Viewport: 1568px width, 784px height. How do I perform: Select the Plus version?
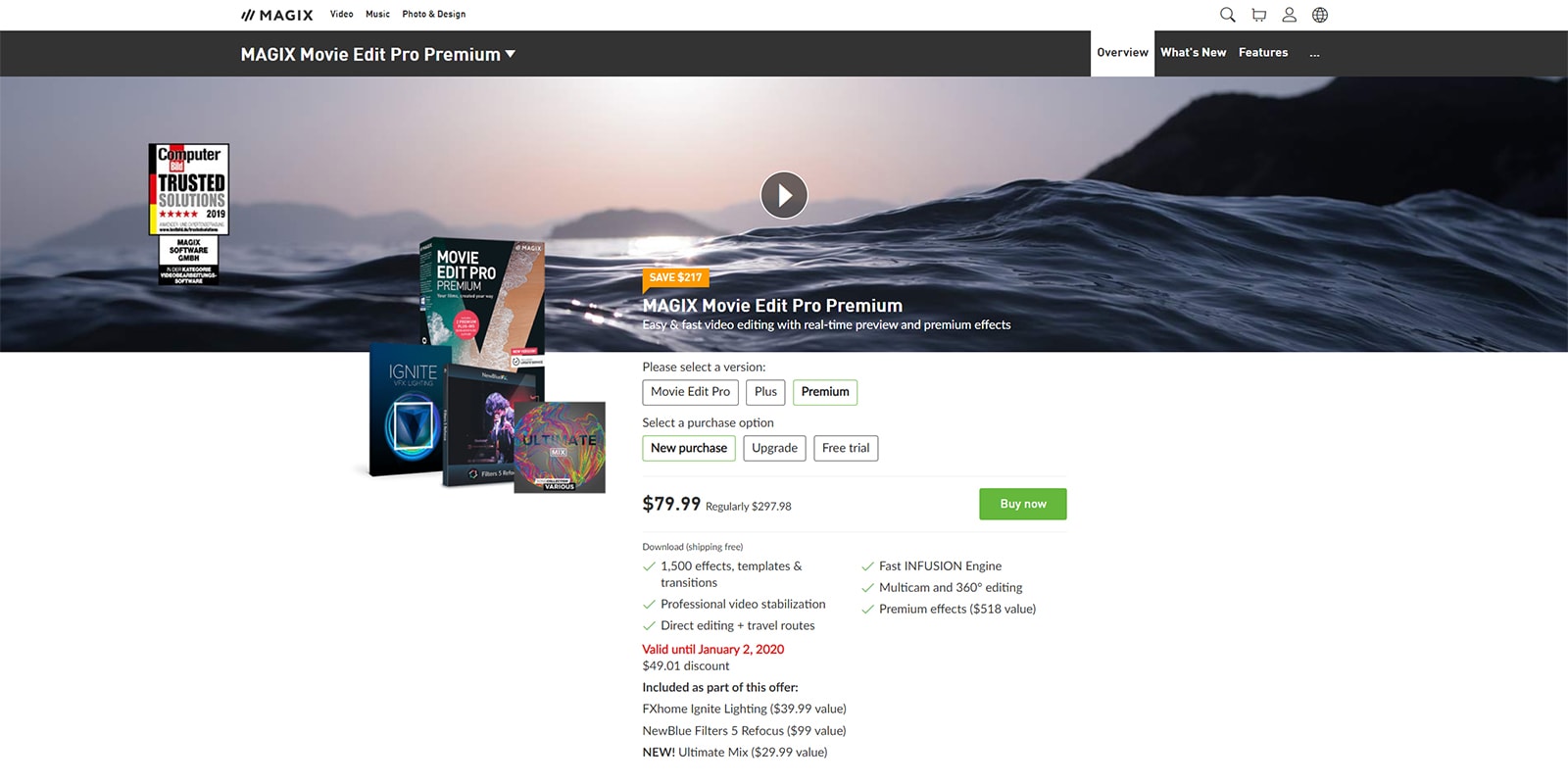click(765, 392)
